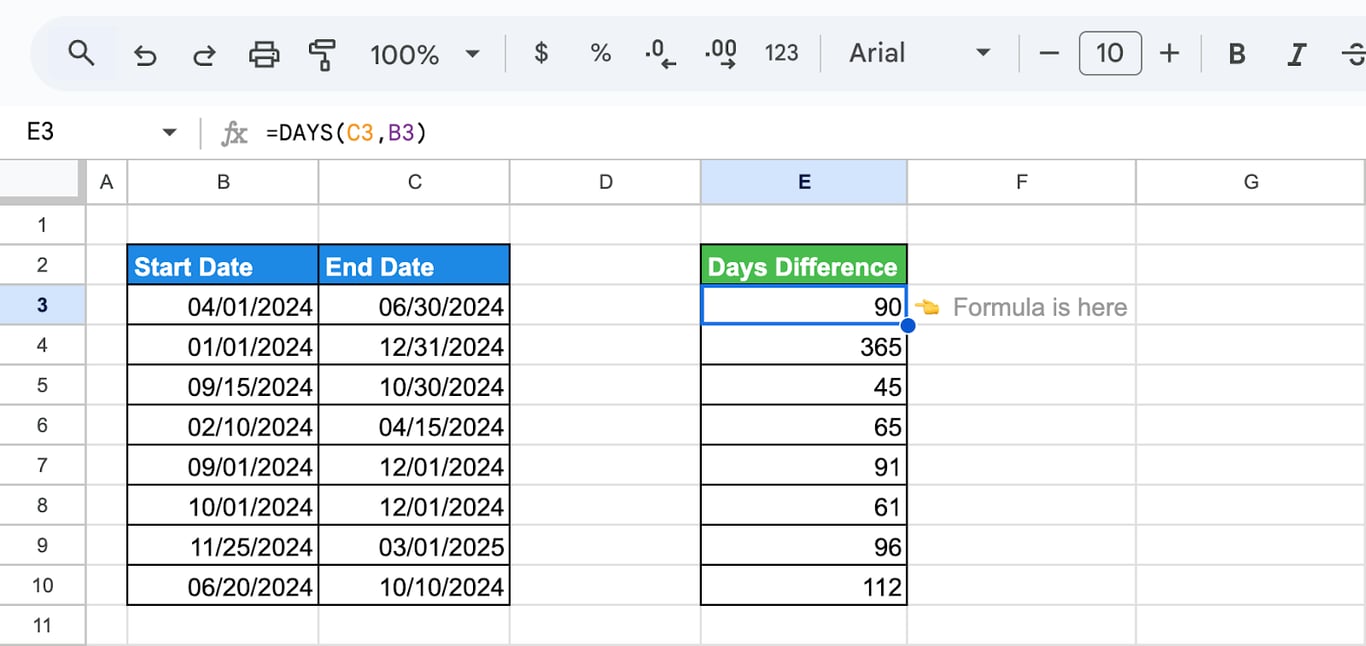Decrease decimal places

[x=661, y=54]
